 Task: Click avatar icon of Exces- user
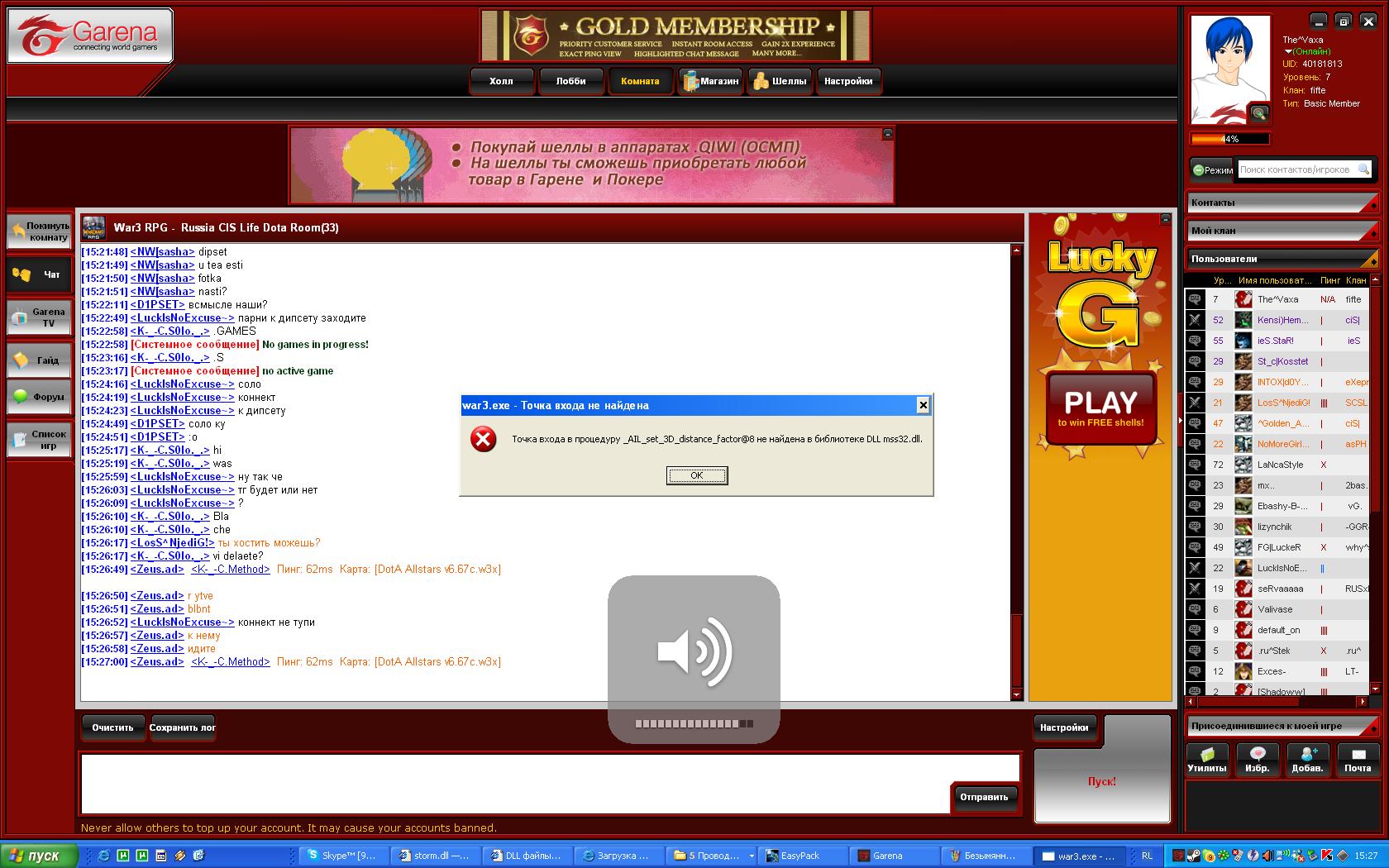tap(1243, 671)
